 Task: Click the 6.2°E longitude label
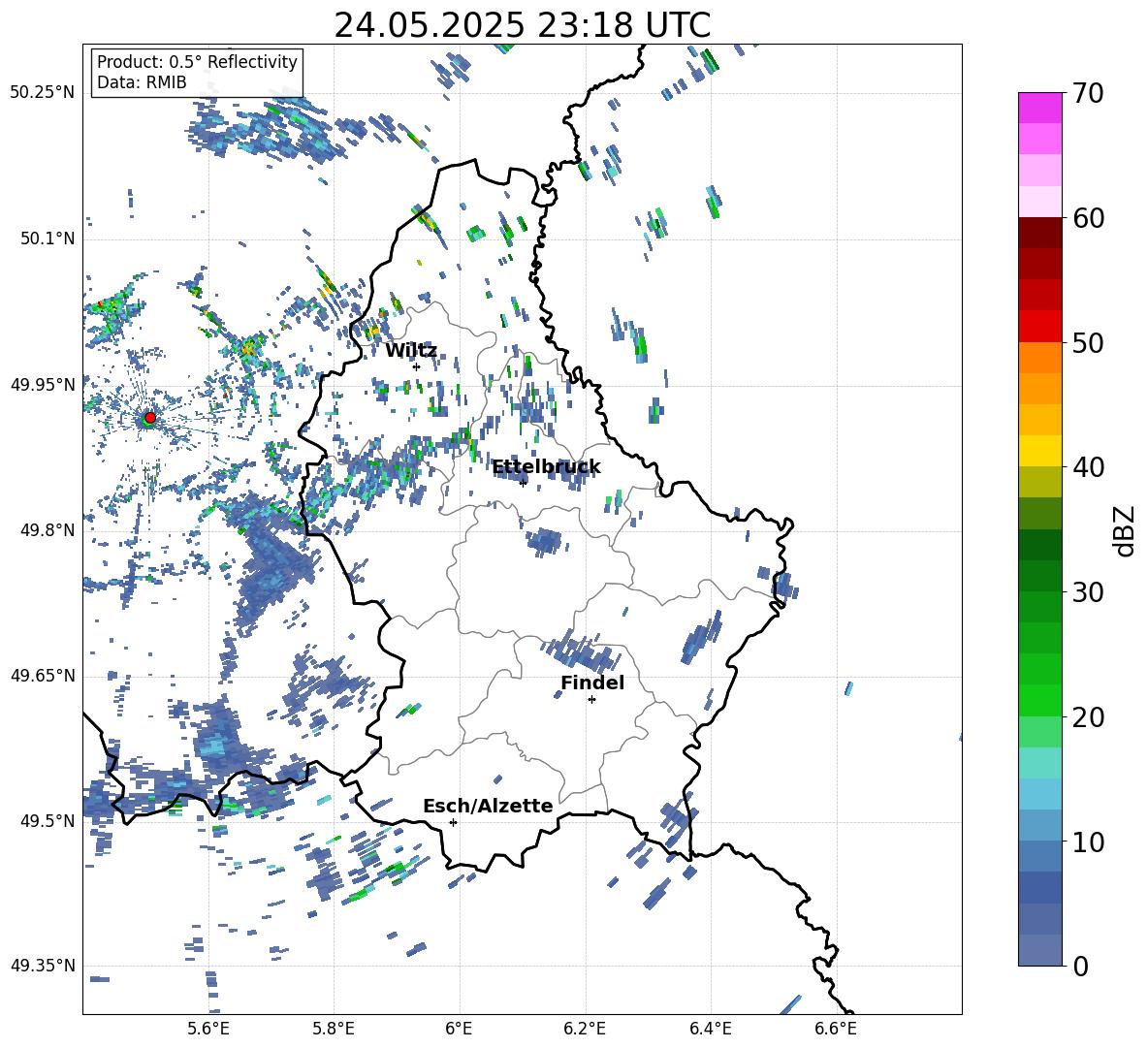pos(585,1029)
